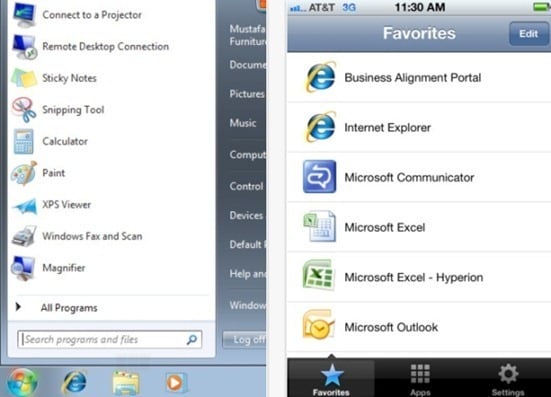This screenshot has height=397, width=551.
Task: Click the Log off button
Action: [x=245, y=339]
